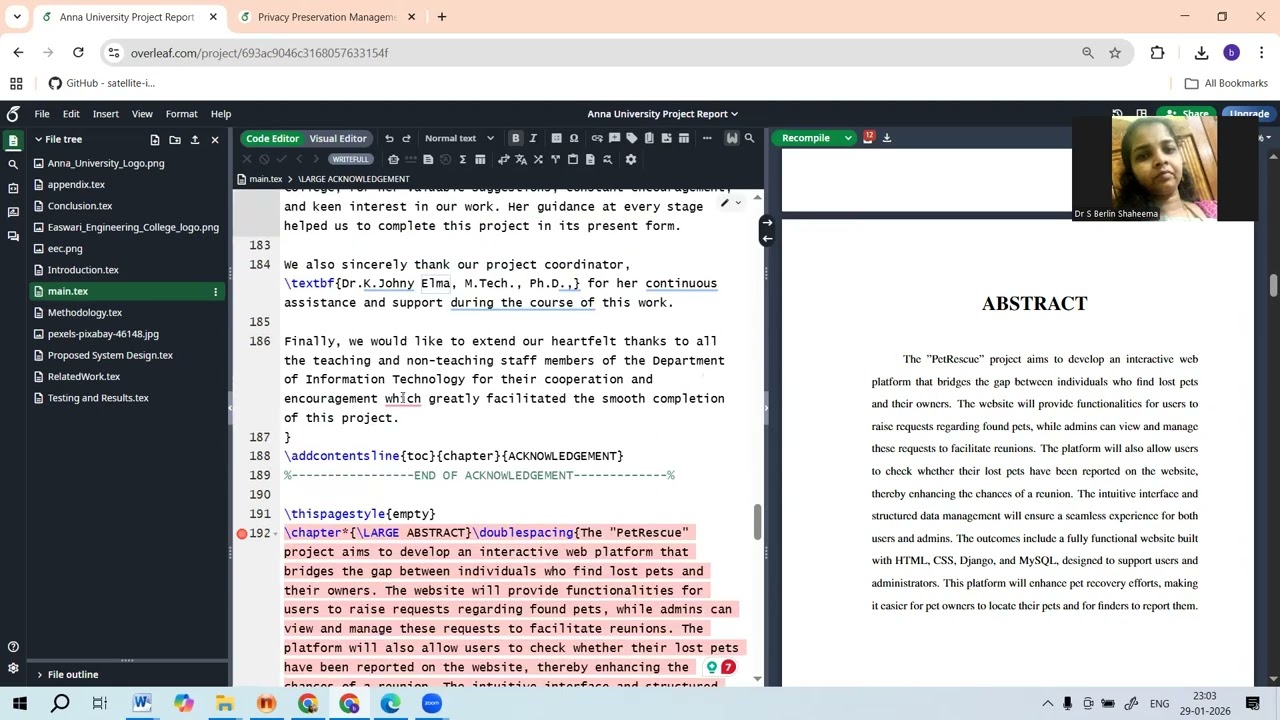Open Writefull settings gear icon

(x=631, y=159)
